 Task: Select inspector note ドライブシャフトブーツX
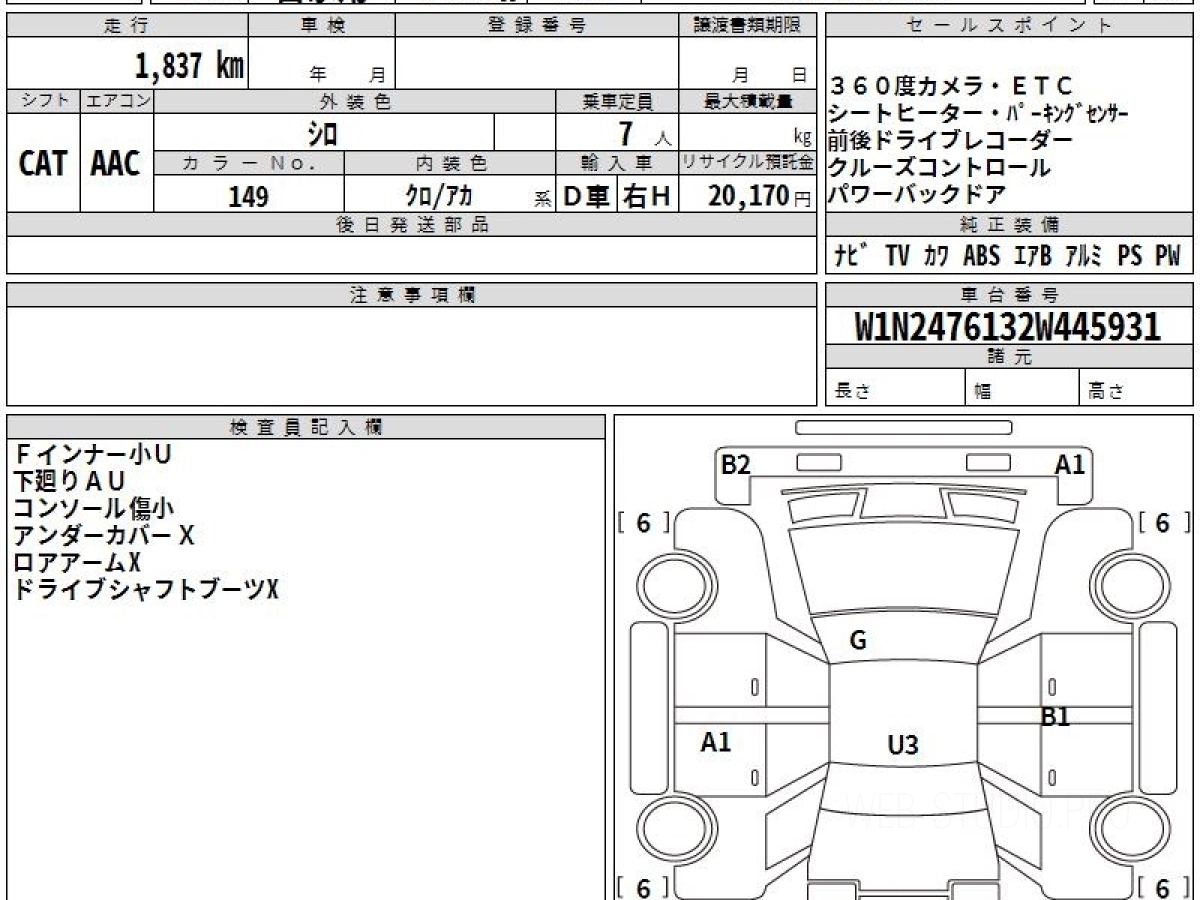(145, 589)
